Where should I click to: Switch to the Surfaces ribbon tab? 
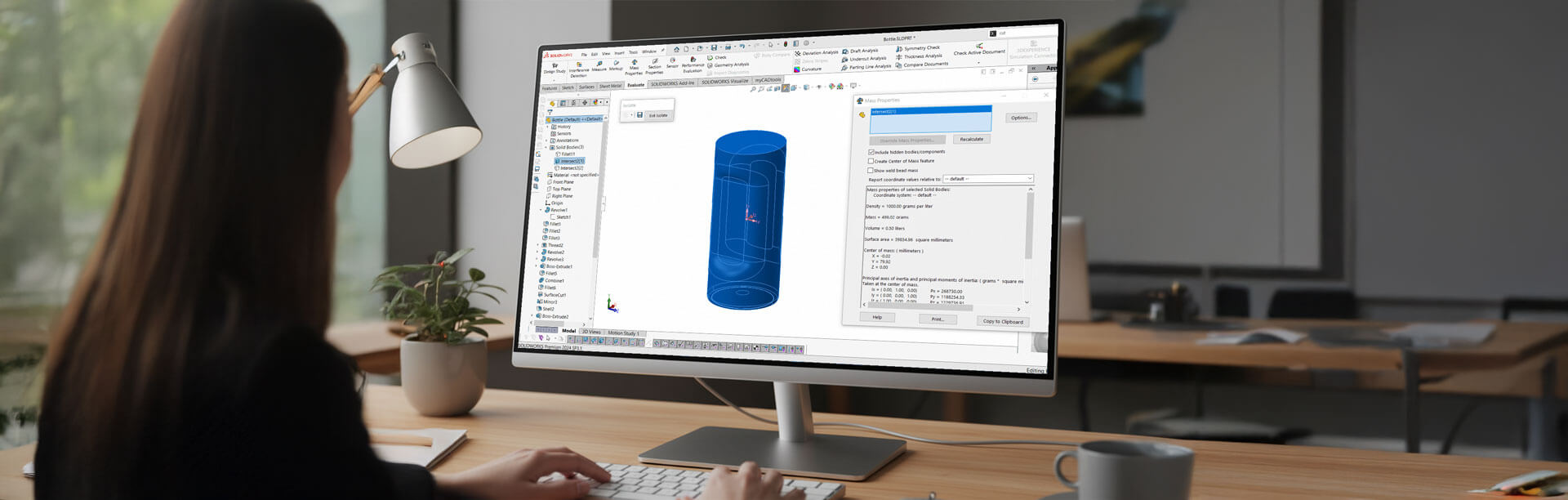coord(586,87)
